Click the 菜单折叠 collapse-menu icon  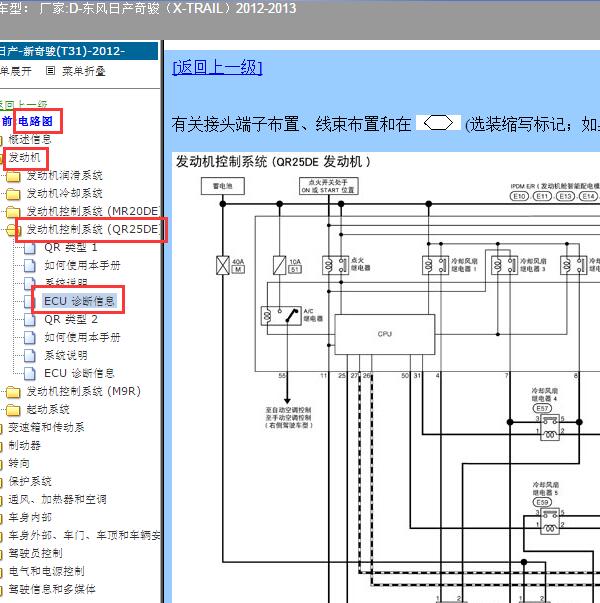click(50, 71)
